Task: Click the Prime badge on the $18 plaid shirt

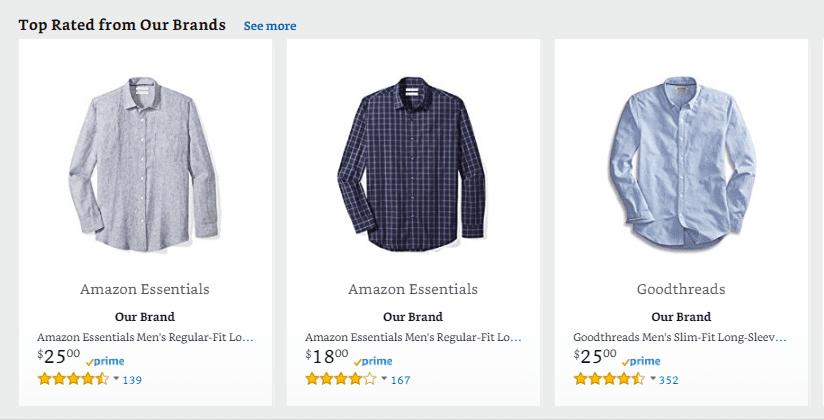Action: coord(373,361)
